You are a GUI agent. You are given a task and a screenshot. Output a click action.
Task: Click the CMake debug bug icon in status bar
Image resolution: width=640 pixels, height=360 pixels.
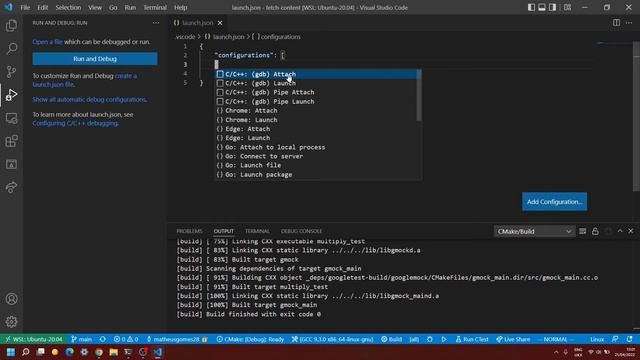click(x=430, y=339)
